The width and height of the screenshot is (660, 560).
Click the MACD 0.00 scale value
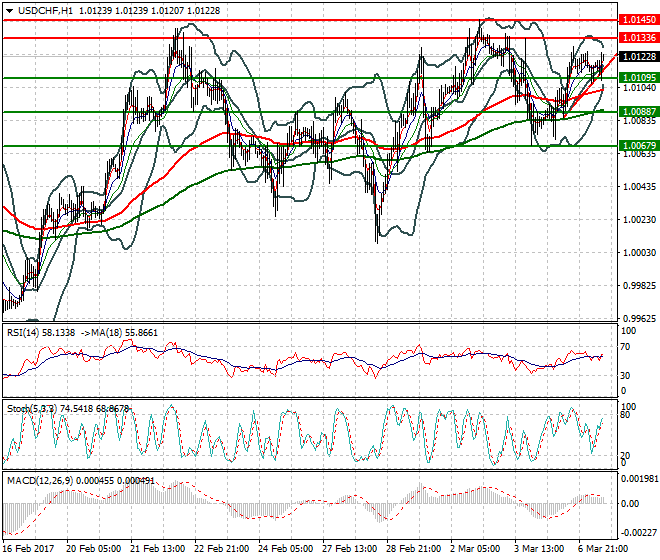630,503
